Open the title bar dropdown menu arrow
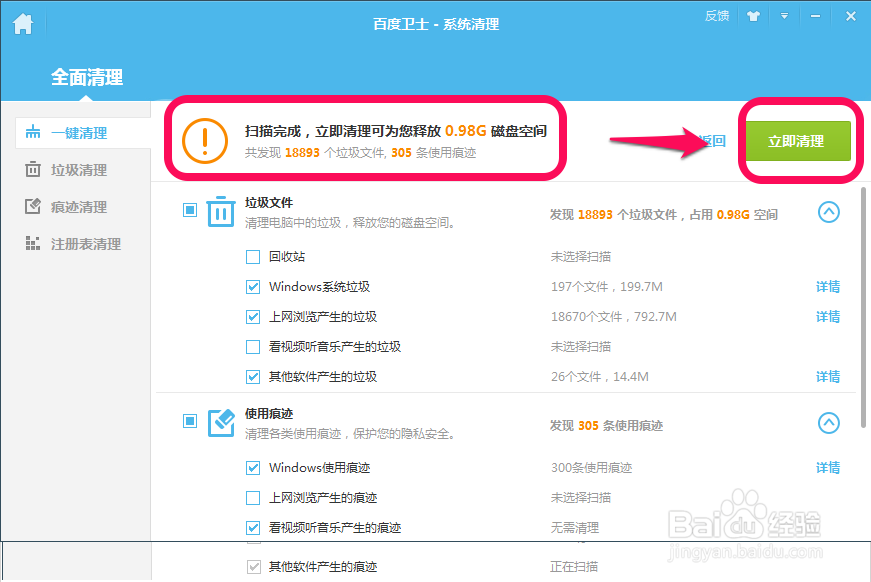Screen dimensions: 871x582 tap(784, 16)
